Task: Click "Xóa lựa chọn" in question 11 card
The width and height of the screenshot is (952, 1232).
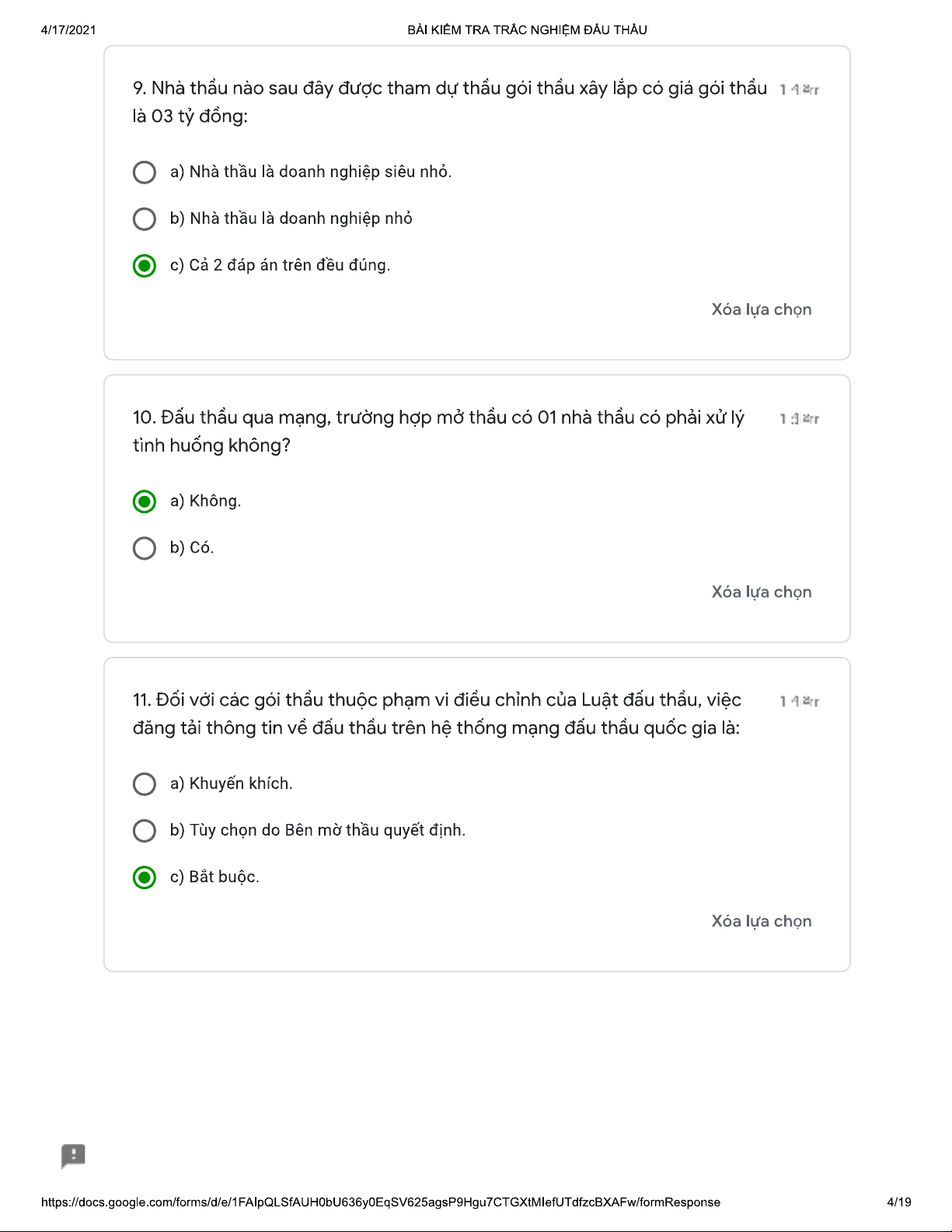Action: click(761, 921)
